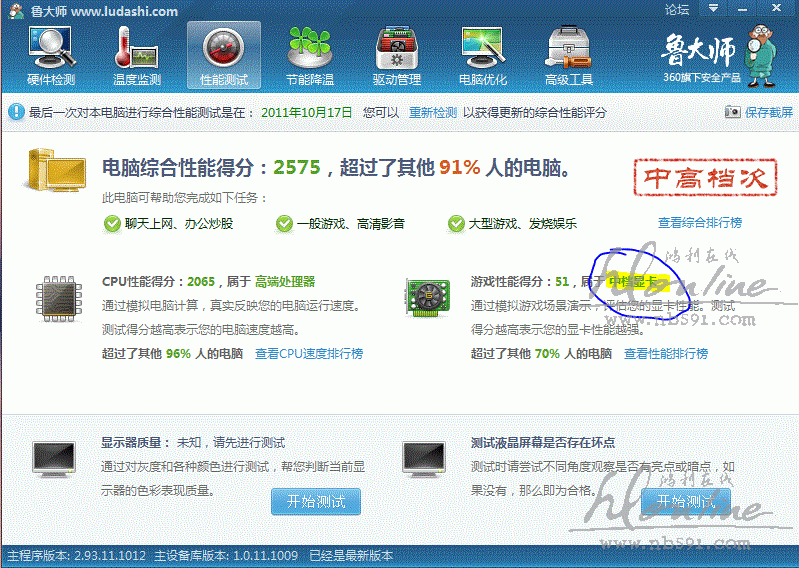The height and width of the screenshot is (568, 799).
Task: Click the 主设备库版本 status text
Action: pos(226,555)
